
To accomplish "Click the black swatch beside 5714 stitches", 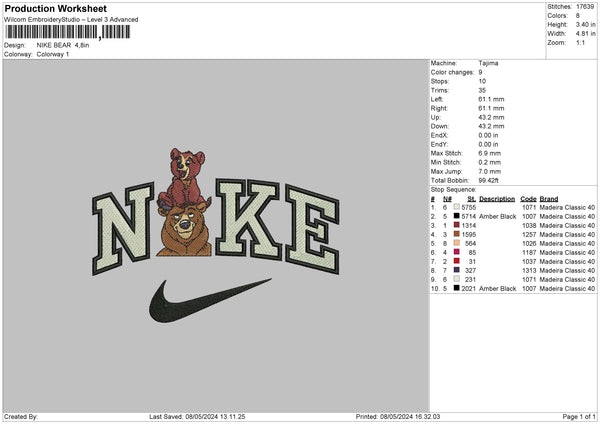I will (457, 216).
